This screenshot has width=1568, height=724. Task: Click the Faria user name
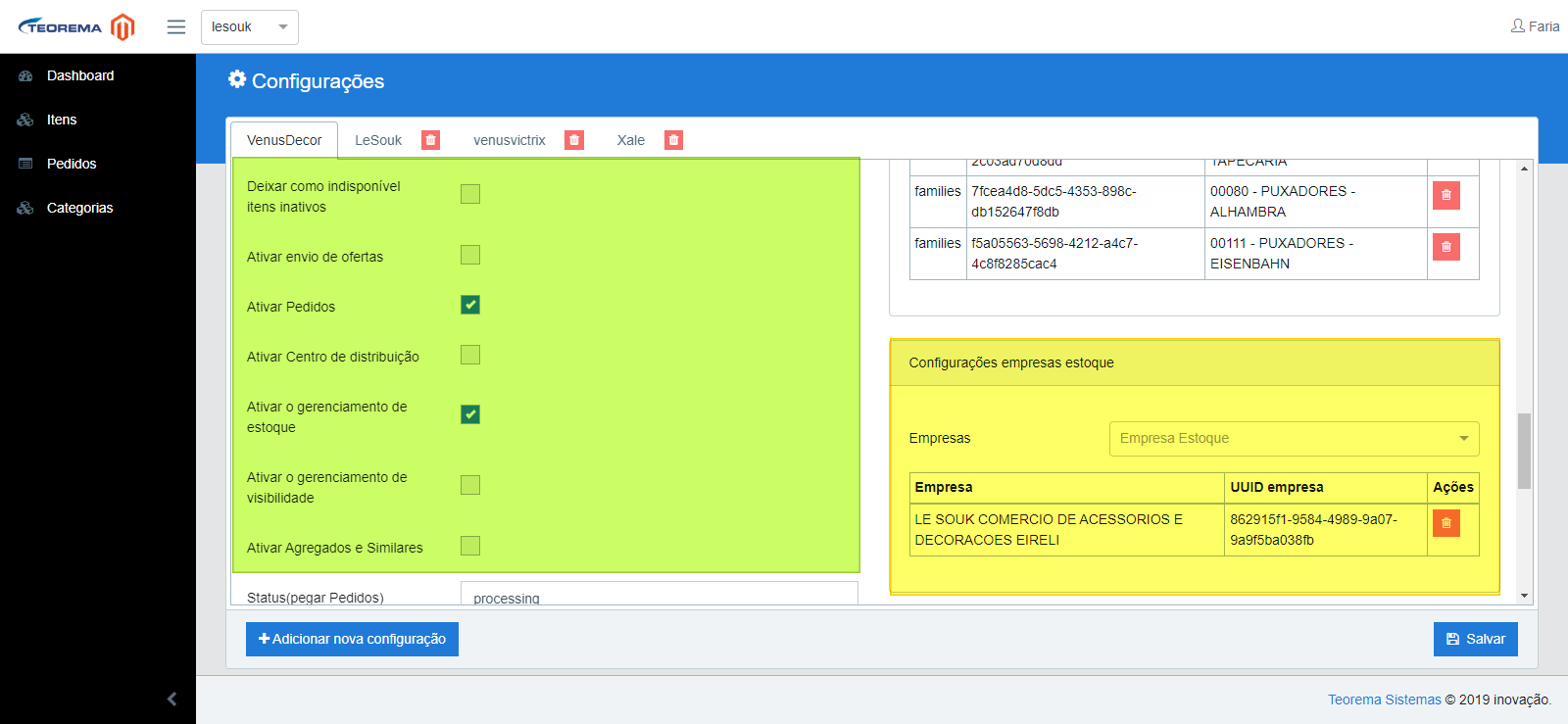(x=1543, y=26)
